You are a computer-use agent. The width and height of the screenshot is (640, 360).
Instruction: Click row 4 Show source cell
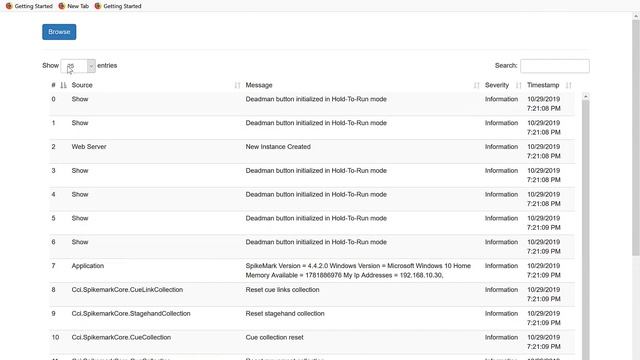click(80, 195)
